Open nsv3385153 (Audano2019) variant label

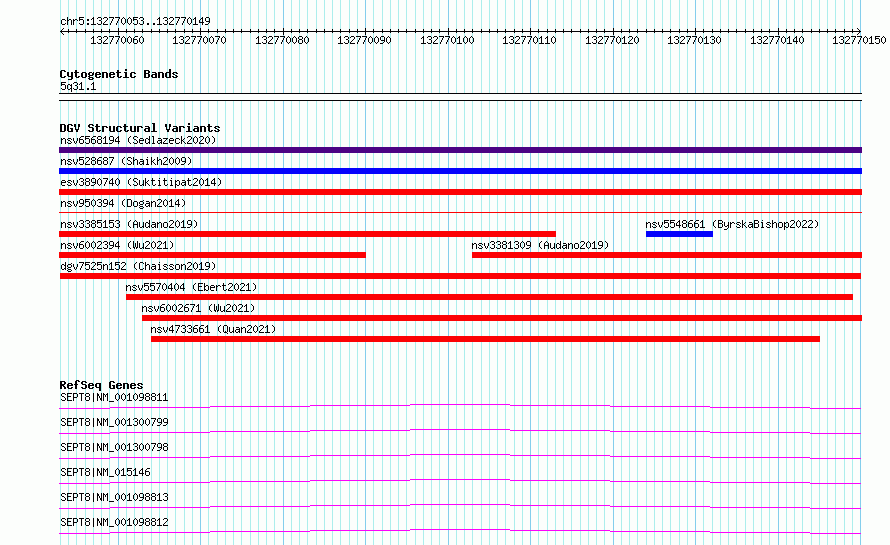129,224
